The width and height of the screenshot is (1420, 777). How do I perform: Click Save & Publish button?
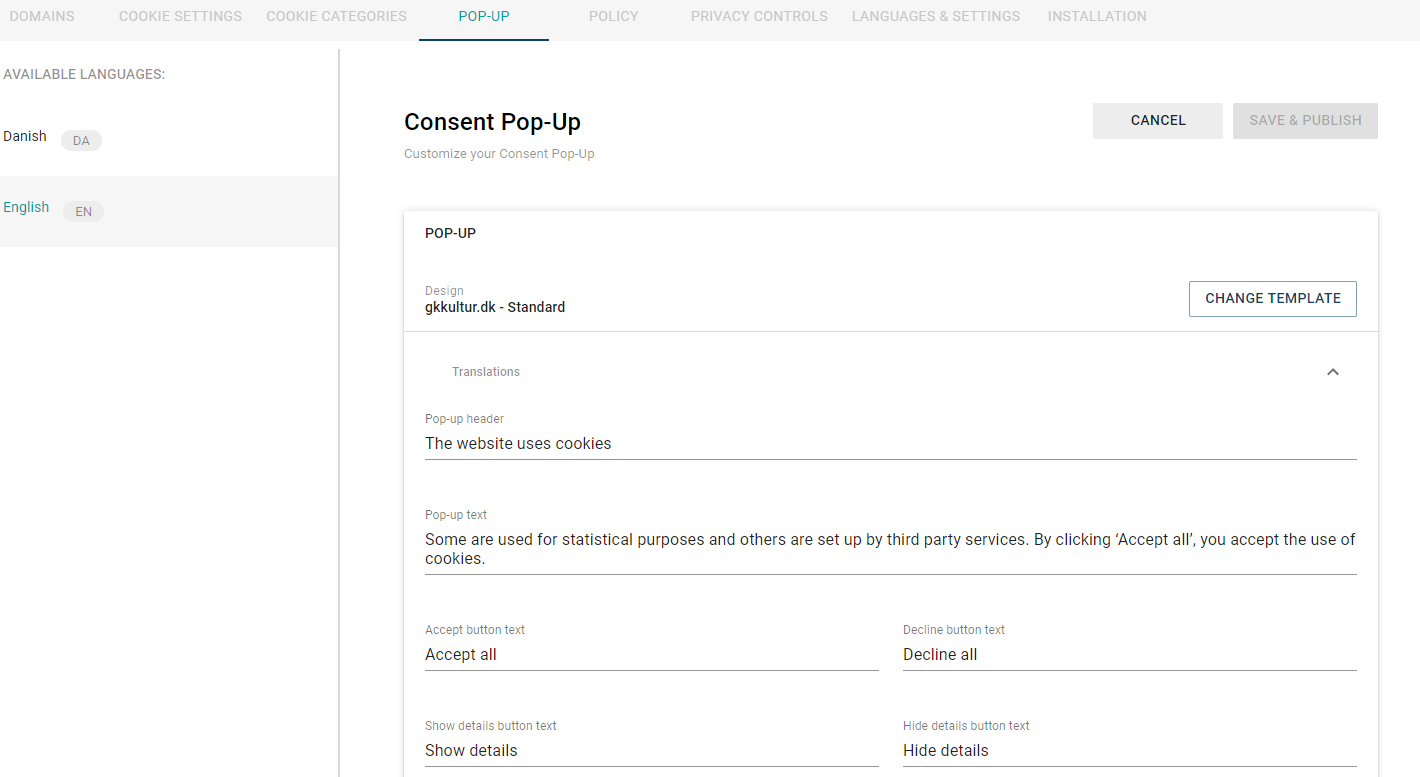pyautogui.click(x=1305, y=121)
